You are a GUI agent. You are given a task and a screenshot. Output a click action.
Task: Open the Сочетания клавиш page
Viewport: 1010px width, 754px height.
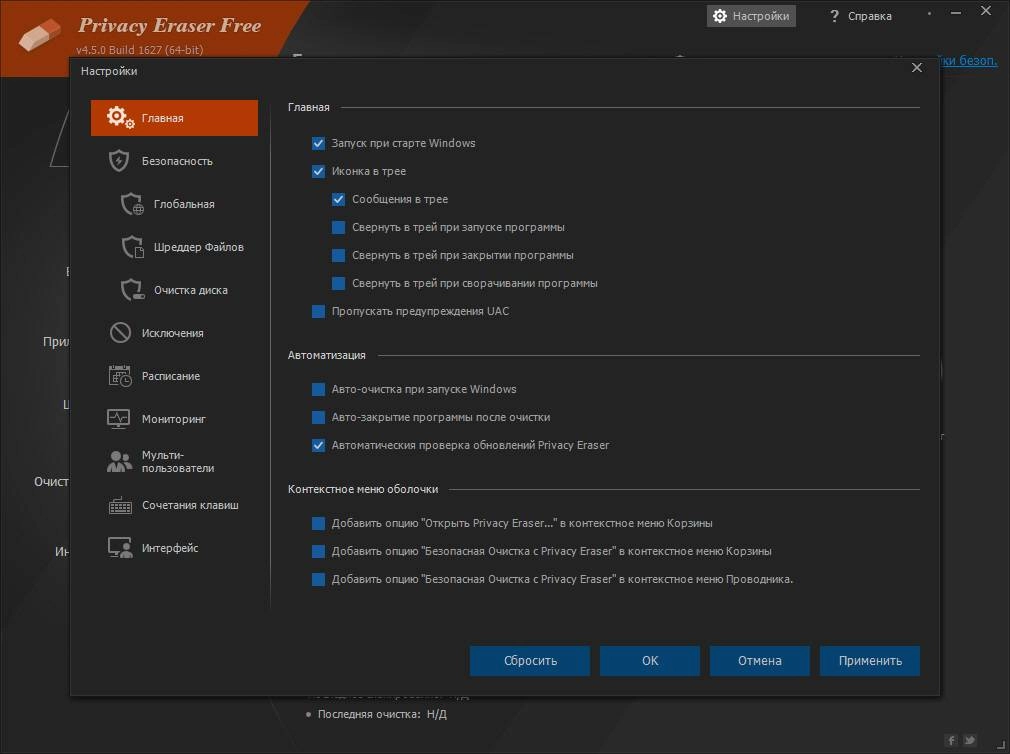[174, 505]
